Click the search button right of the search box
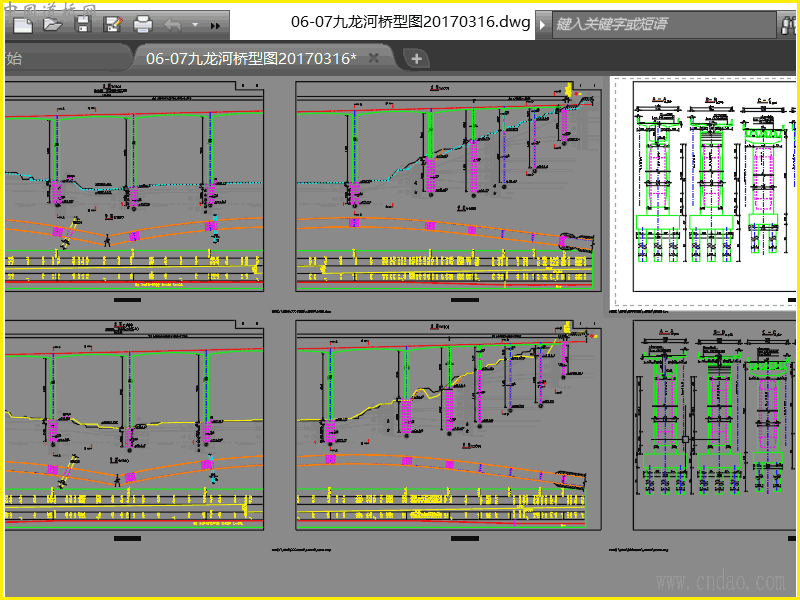This screenshot has height=600, width=800. pos(788,24)
